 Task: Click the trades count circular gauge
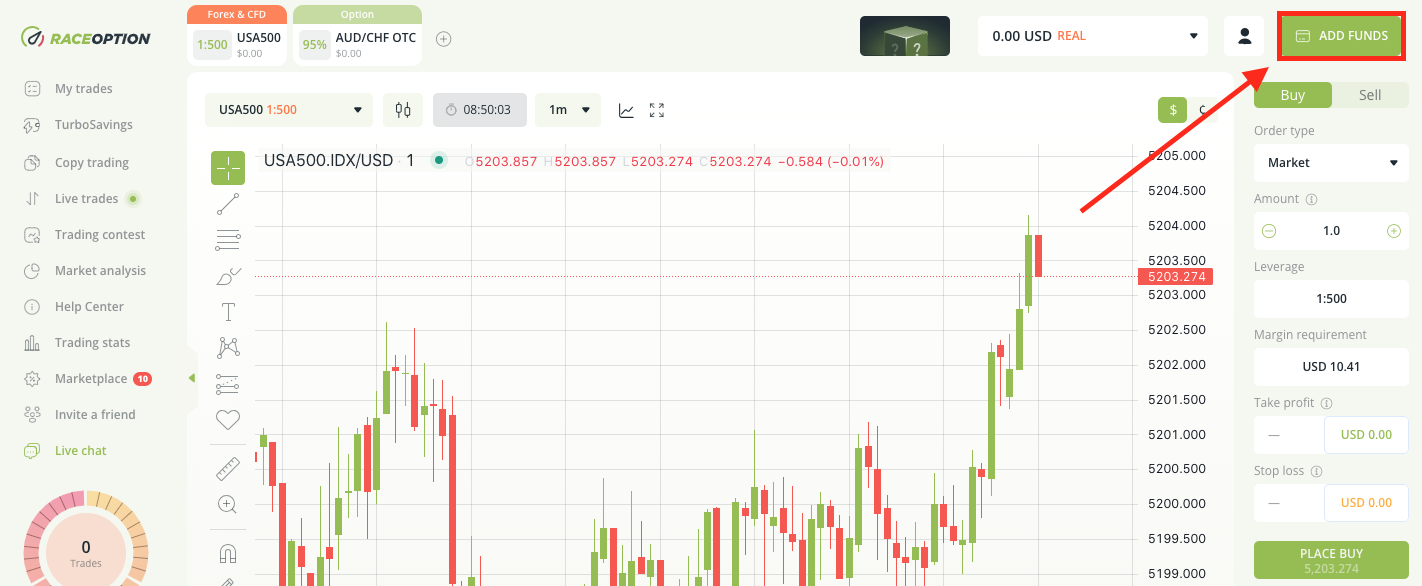pos(86,548)
